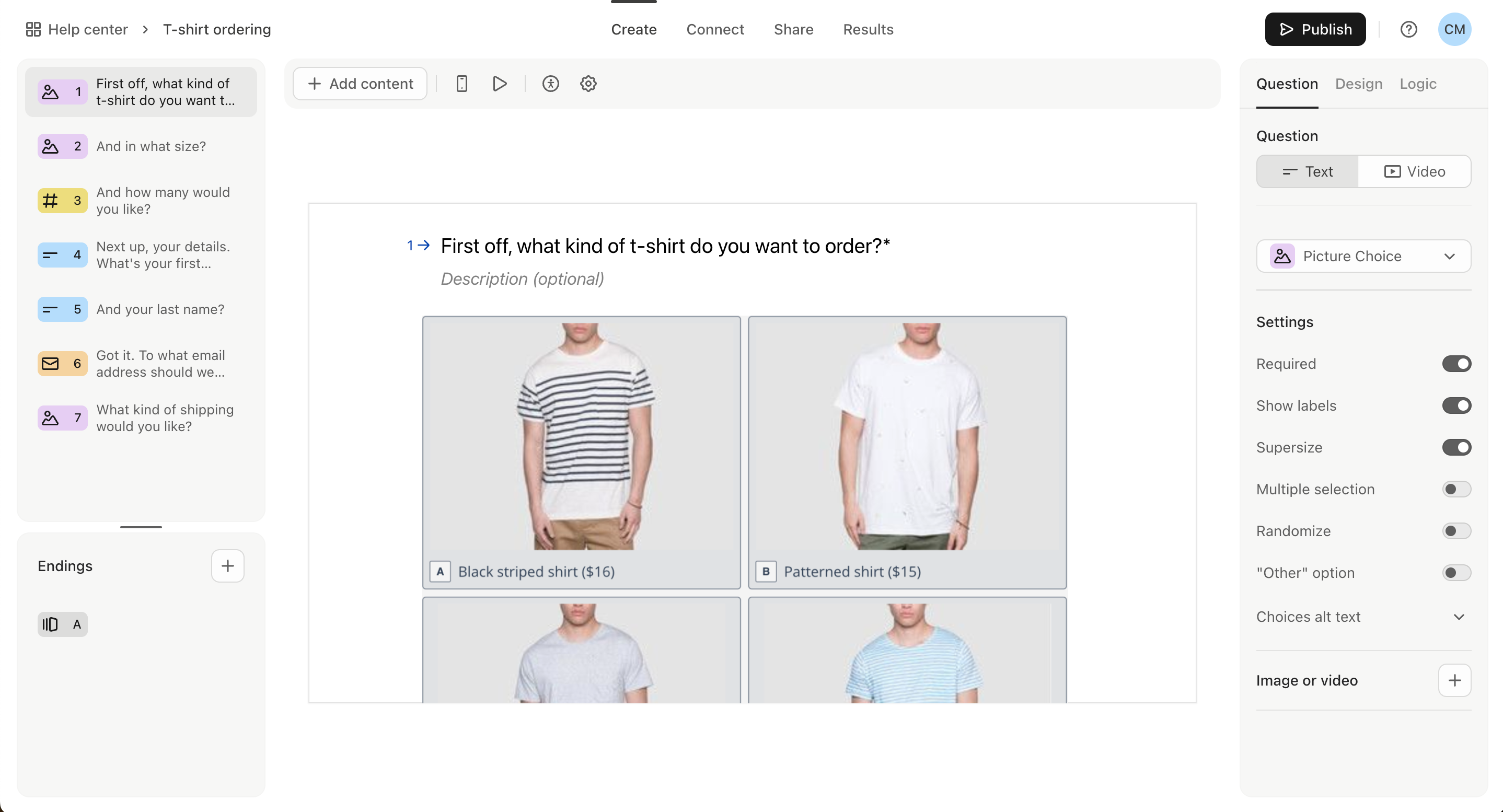This screenshot has height=812, width=1503.
Task: Select the Patterned shirt image
Action: [907, 436]
